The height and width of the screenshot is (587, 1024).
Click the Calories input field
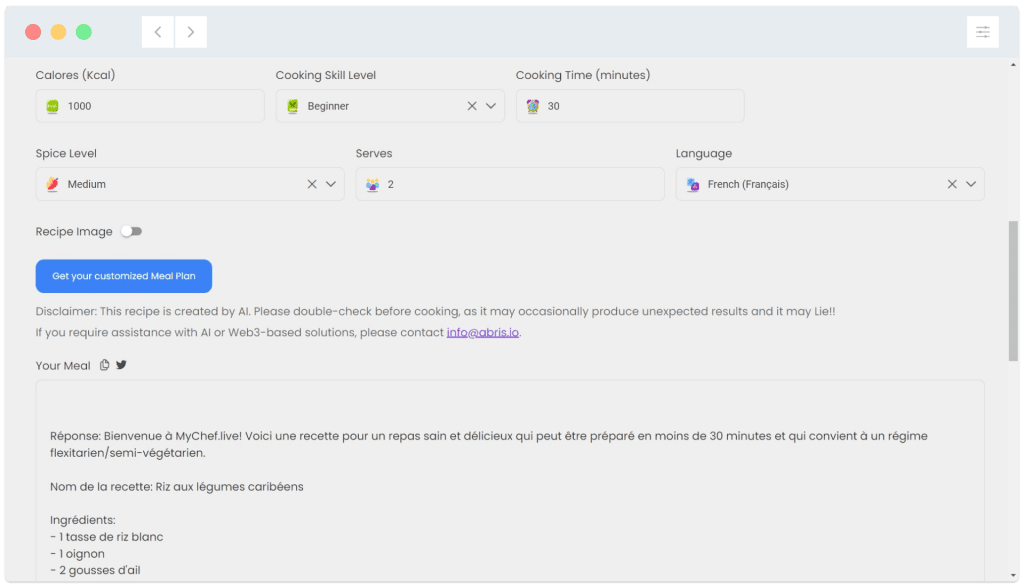[x=160, y=106]
